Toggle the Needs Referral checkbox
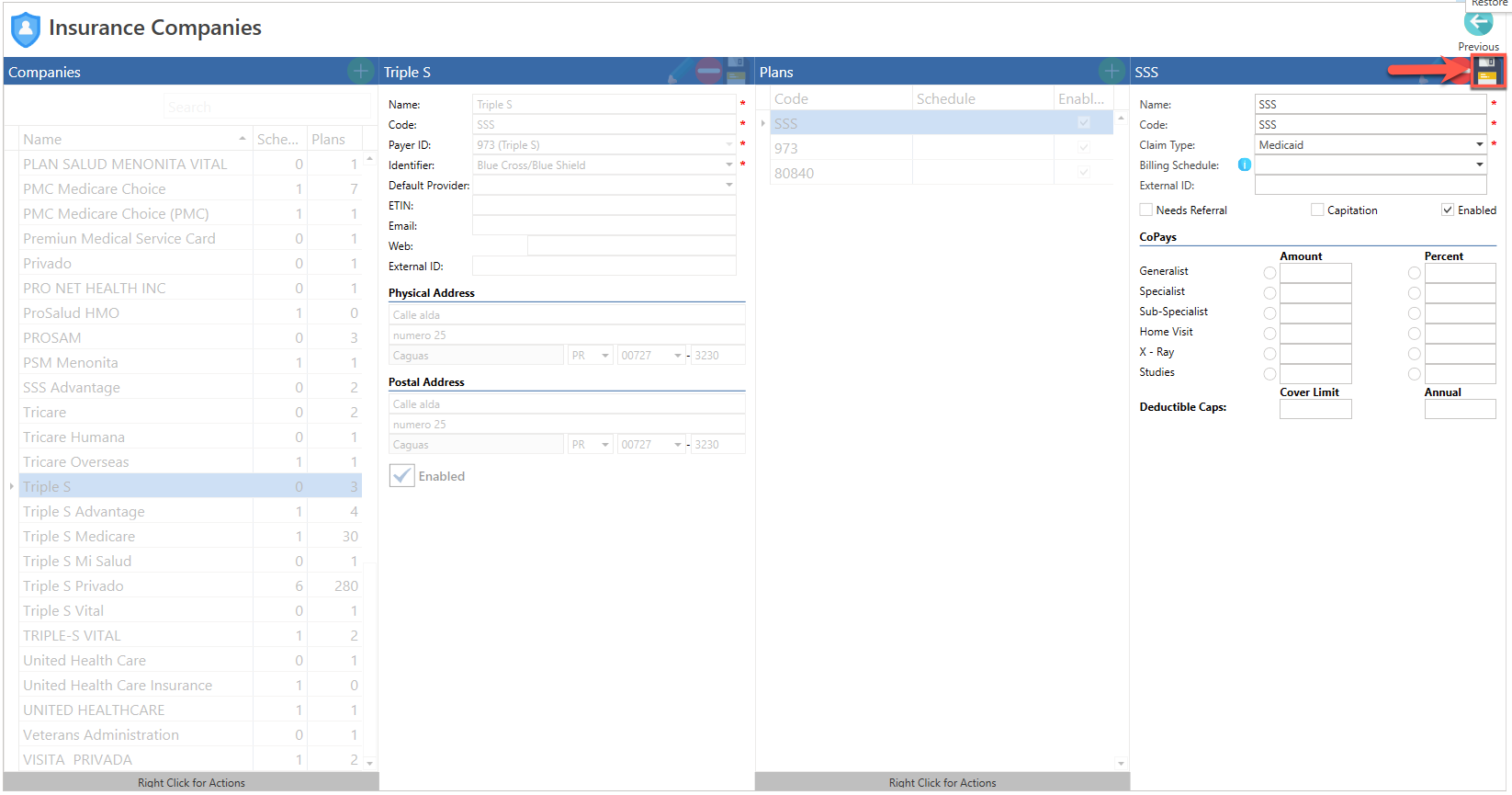 pyautogui.click(x=1145, y=210)
